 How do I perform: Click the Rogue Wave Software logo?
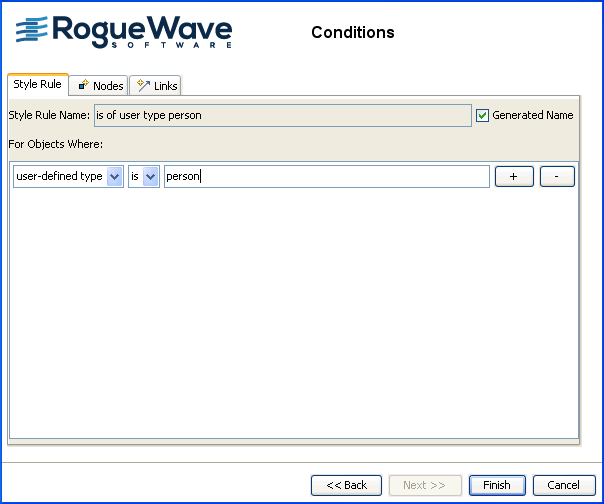(123, 32)
